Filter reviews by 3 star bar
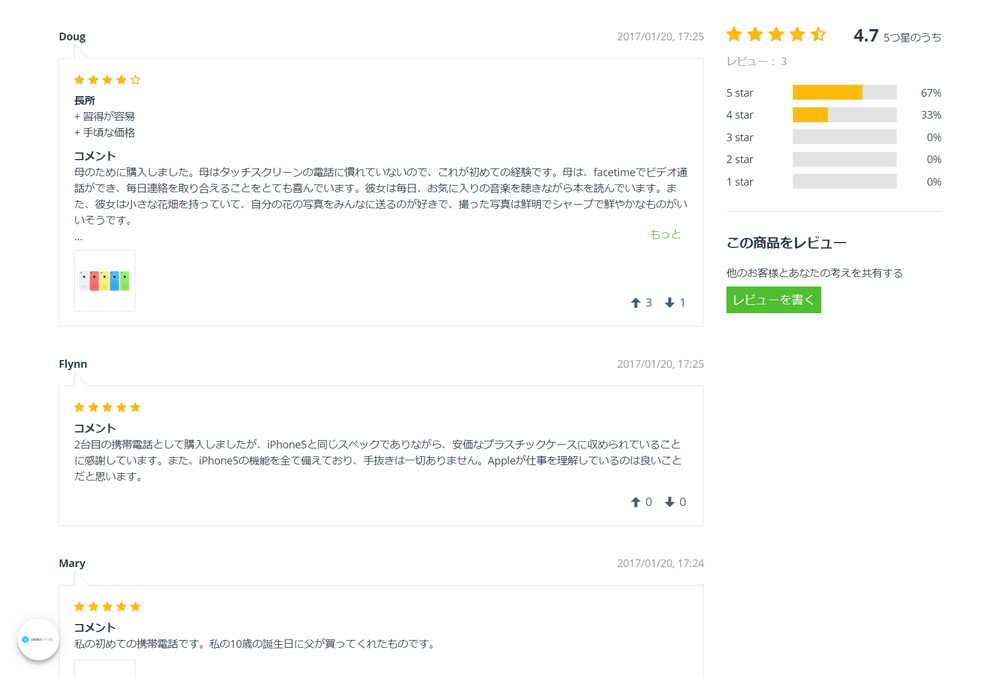The image size is (1000, 678). coord(844,137)
